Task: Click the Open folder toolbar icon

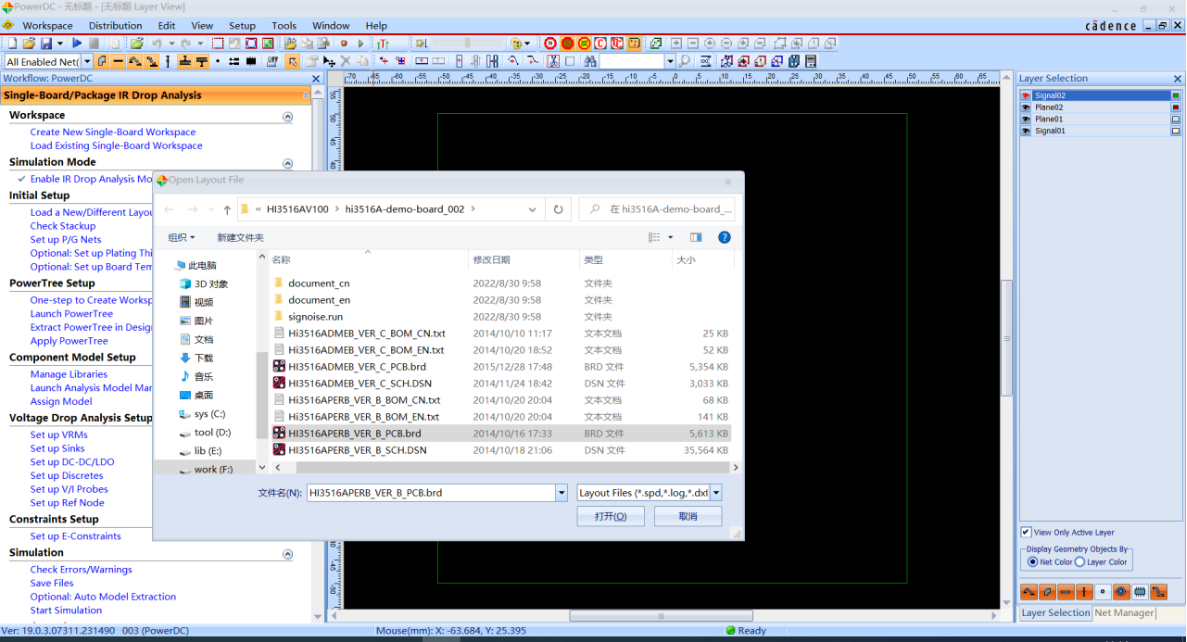Action: click(29, 43)
